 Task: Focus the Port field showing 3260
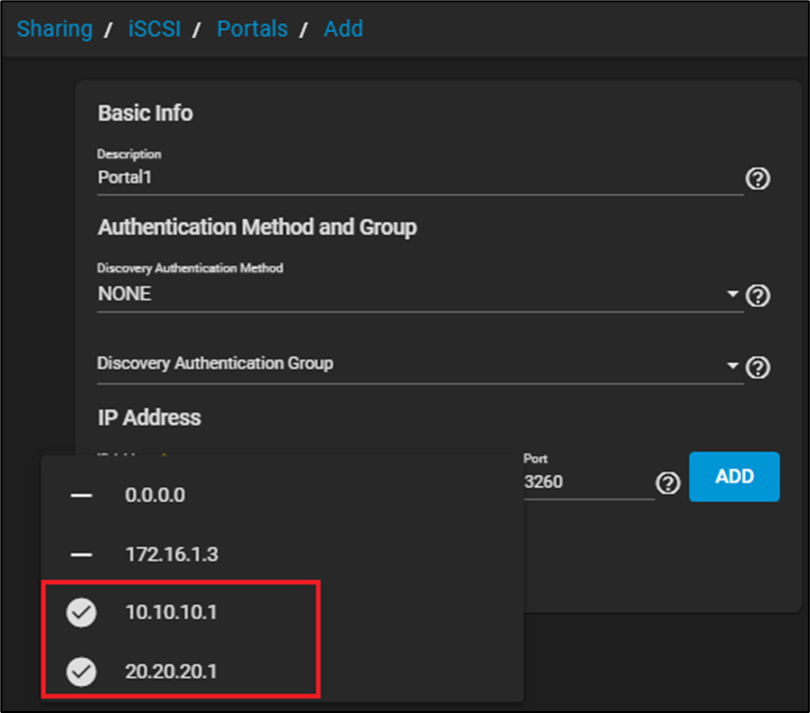tap(586, 483)
